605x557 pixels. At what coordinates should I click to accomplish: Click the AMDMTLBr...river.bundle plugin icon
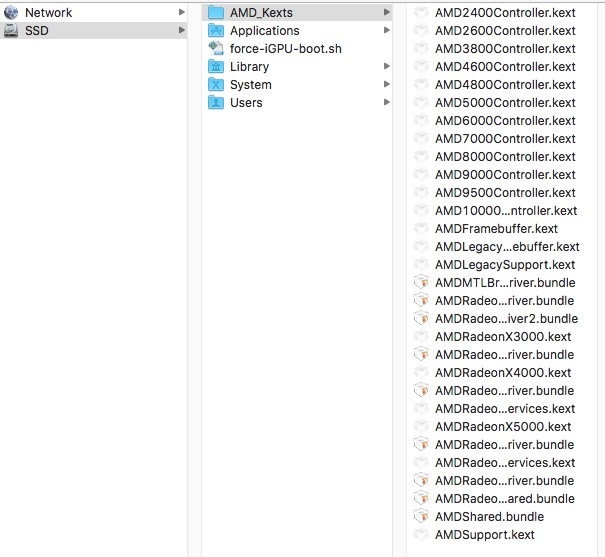pyautogui.click(x=421, y=283)
